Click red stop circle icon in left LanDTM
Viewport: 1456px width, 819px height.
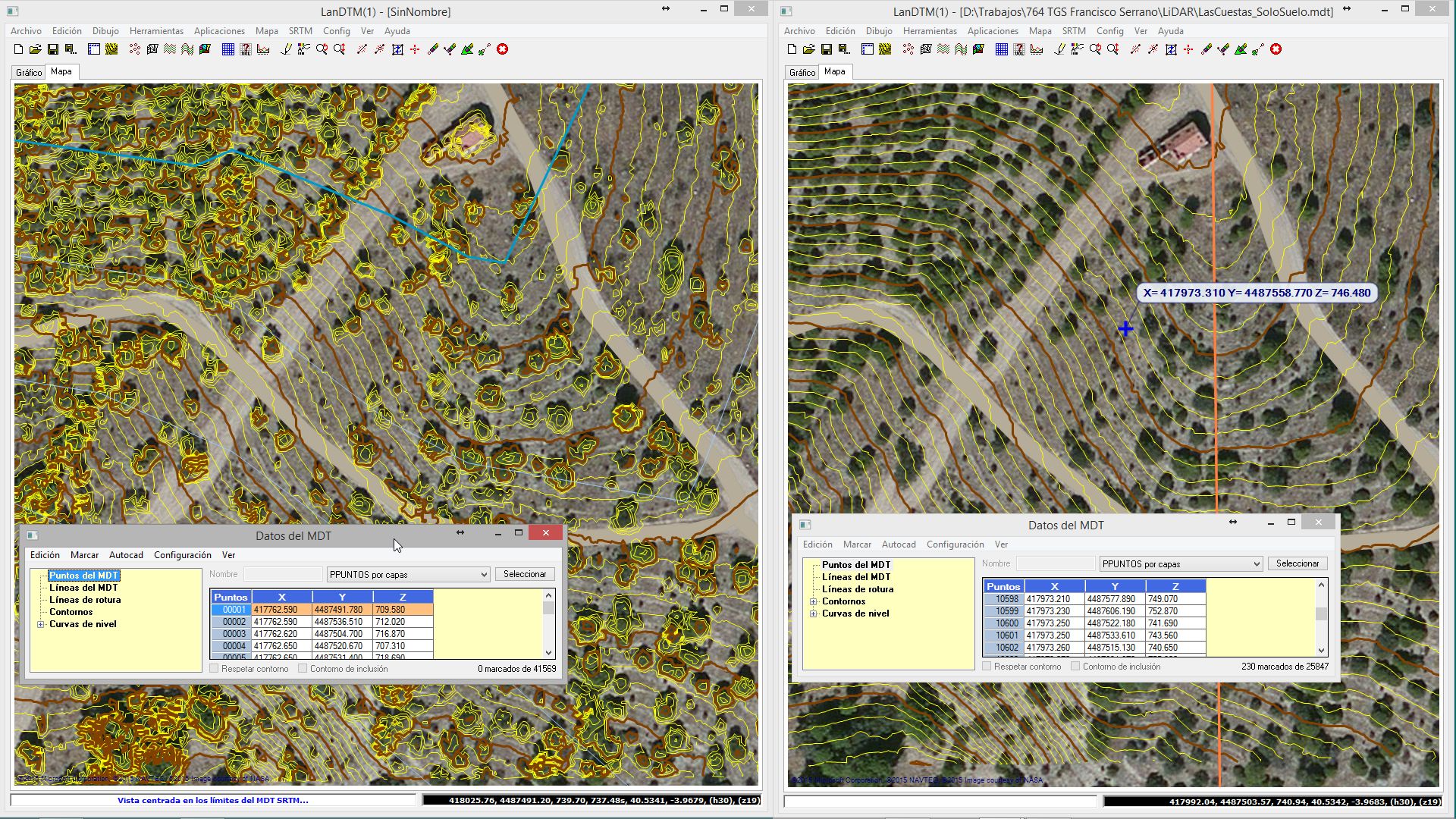[502, 49]
